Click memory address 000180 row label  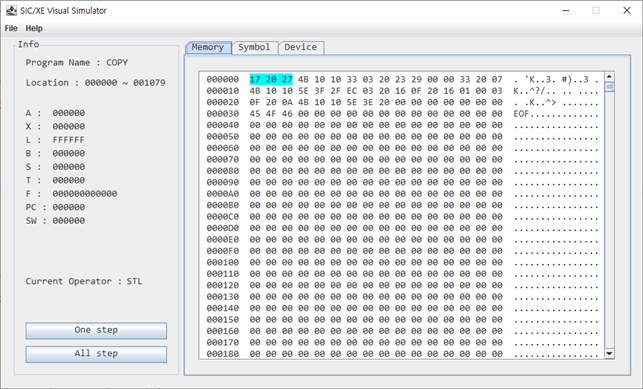[223, 354]
